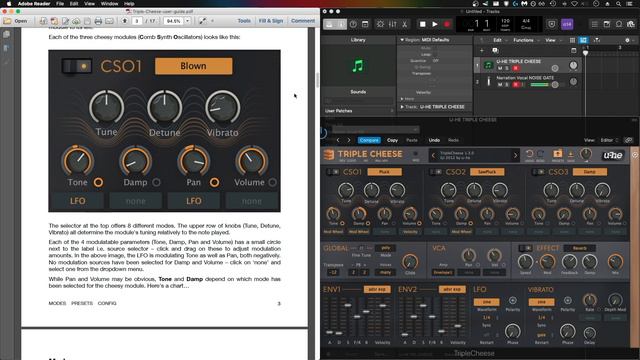This screenshot has height=360, width=640.
Task: Click the tuner icon beside the LCD display
Action: (x=551, y=24)
